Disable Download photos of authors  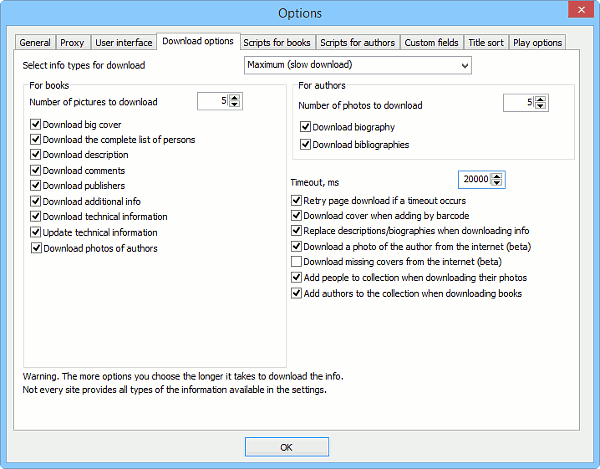pyautogui.click(x=36, y=248)
